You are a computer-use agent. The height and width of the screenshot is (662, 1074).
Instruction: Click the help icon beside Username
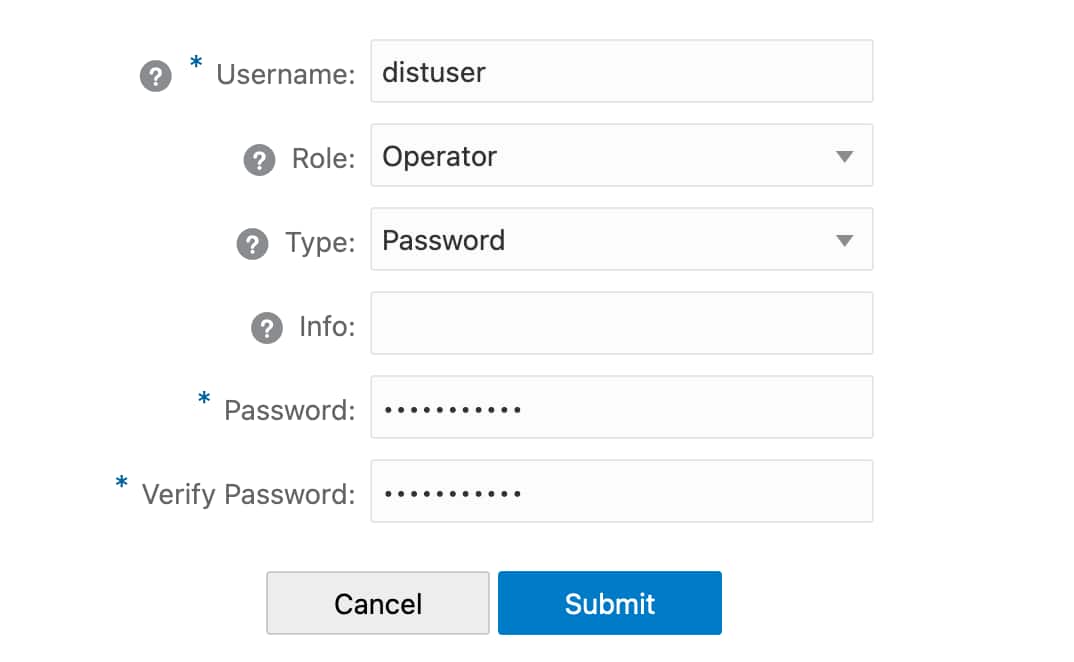[155, 76]
